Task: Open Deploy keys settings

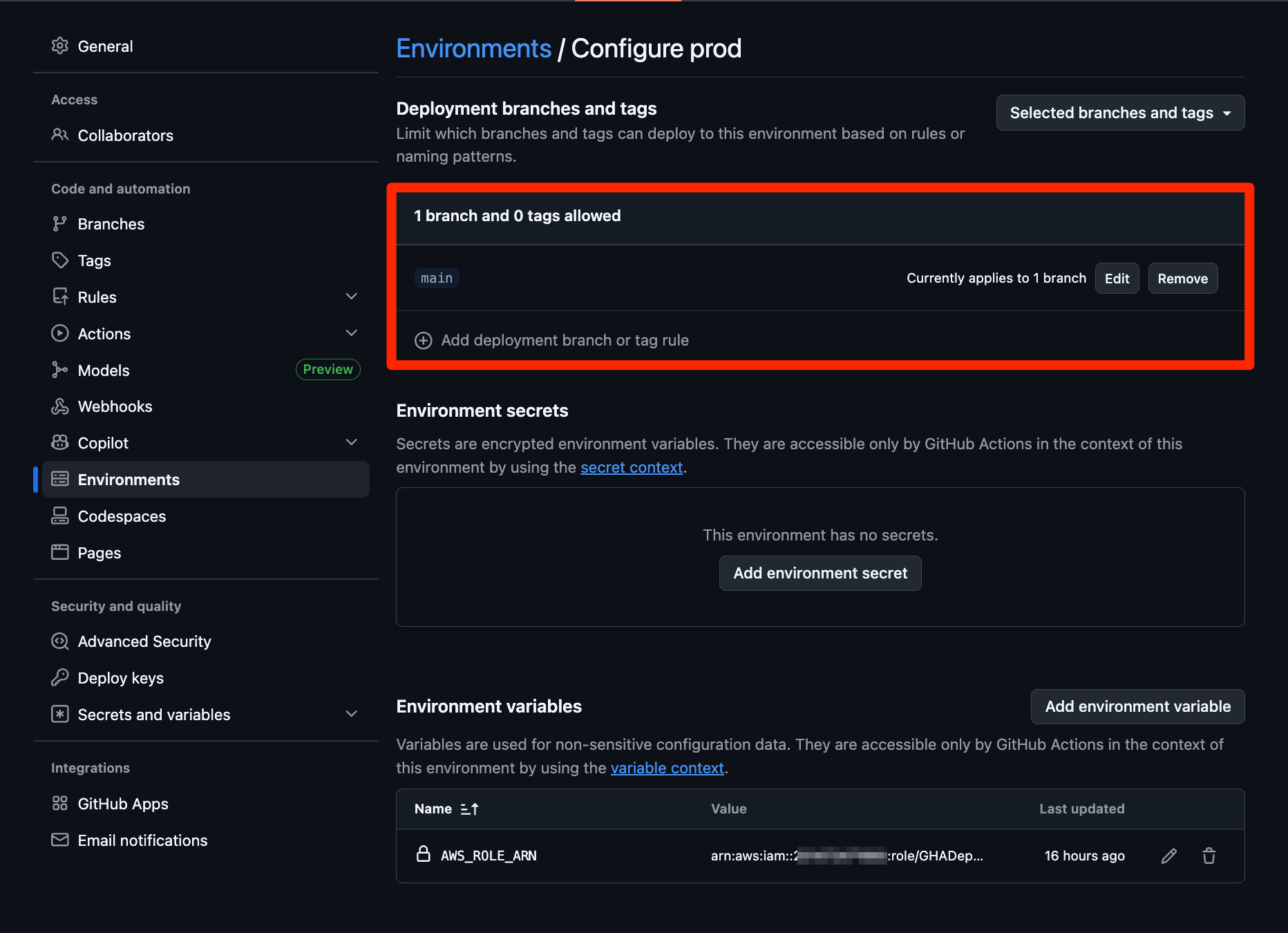Action: tap(206, 678)
